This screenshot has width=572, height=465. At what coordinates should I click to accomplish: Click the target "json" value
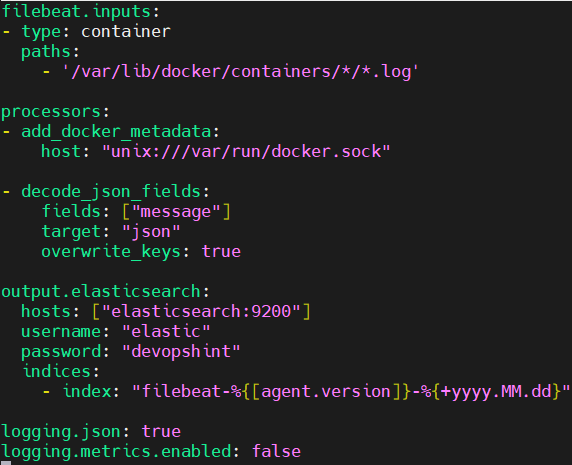151,232
